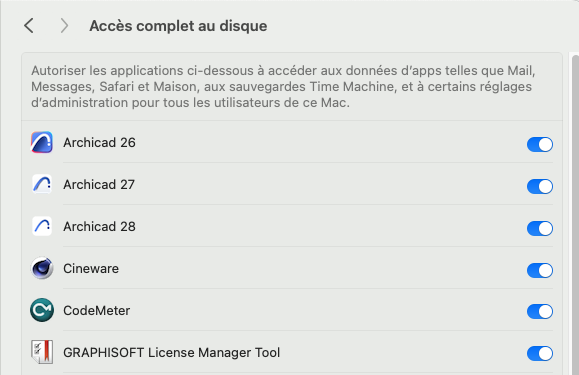Disable full disk access for Archicad 26
Screen dimensions: 579x375
(x=540, y=144)
